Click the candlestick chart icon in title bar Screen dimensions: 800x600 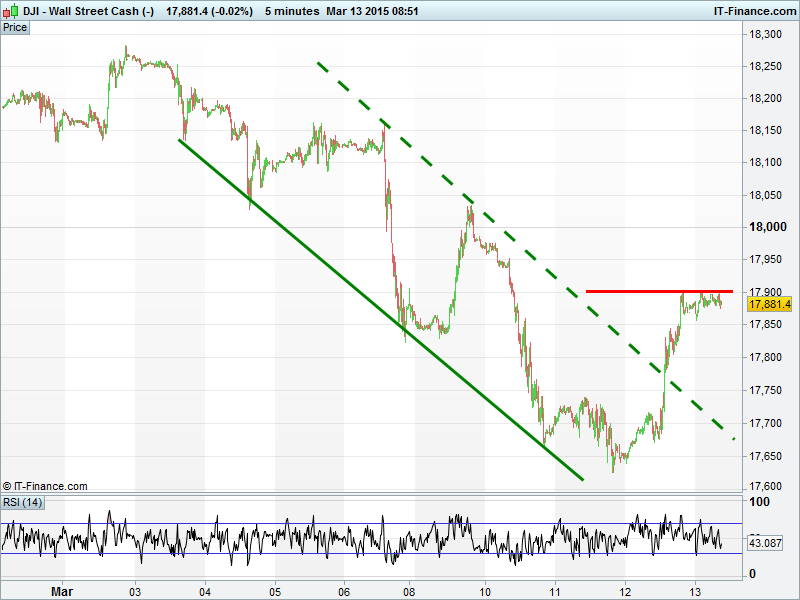point(11,11)
